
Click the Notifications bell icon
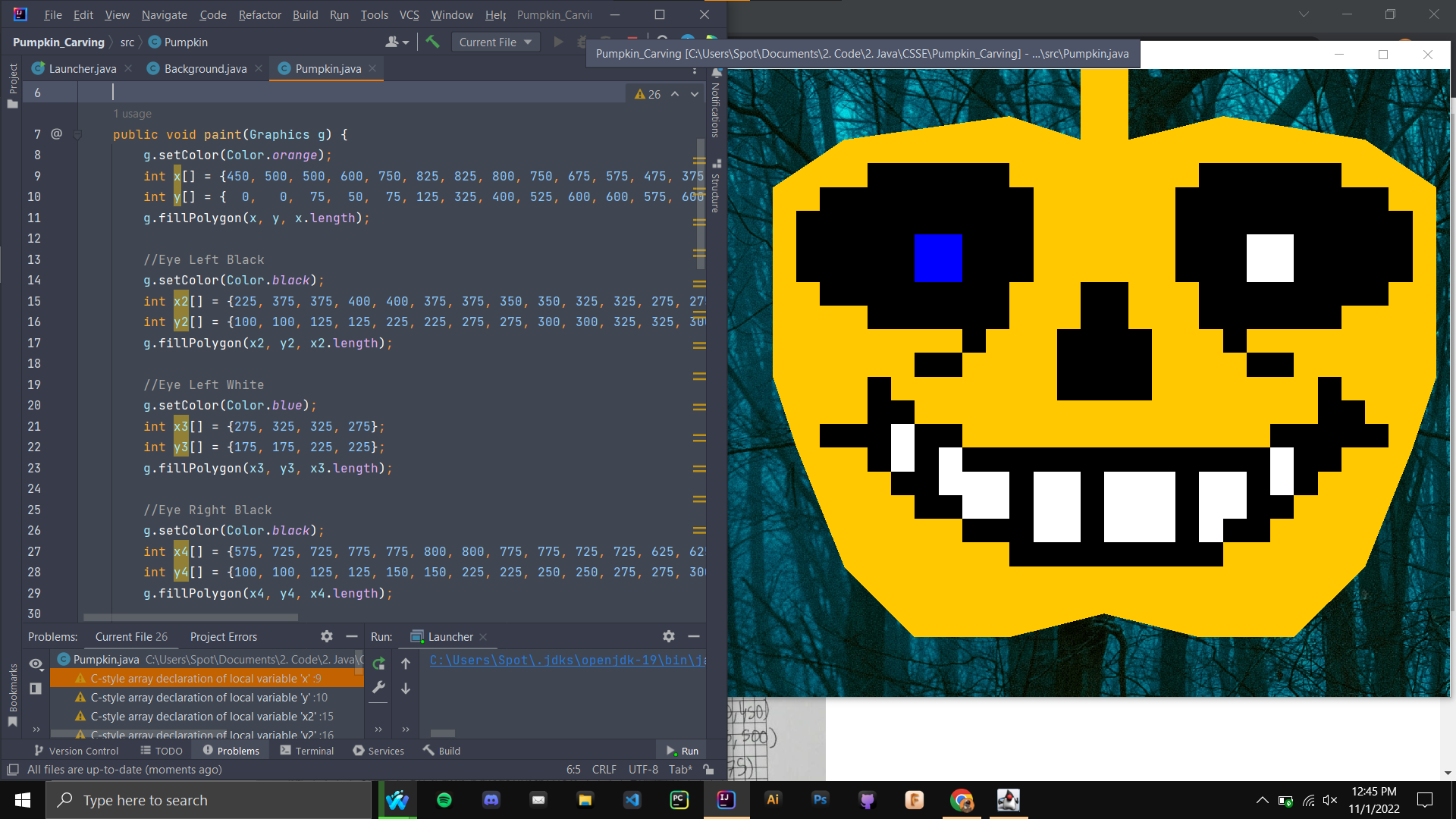(716, 74)
